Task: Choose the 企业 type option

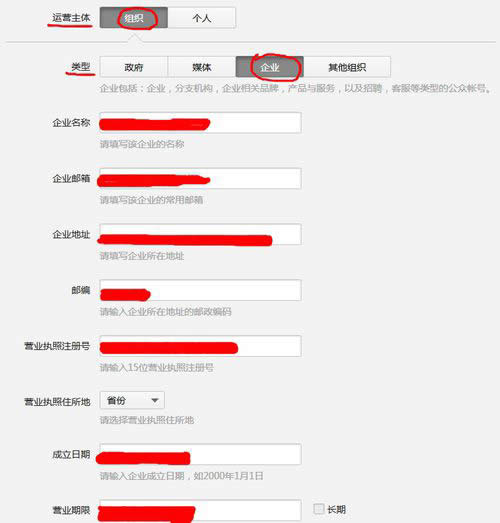Action: point(270,67)
